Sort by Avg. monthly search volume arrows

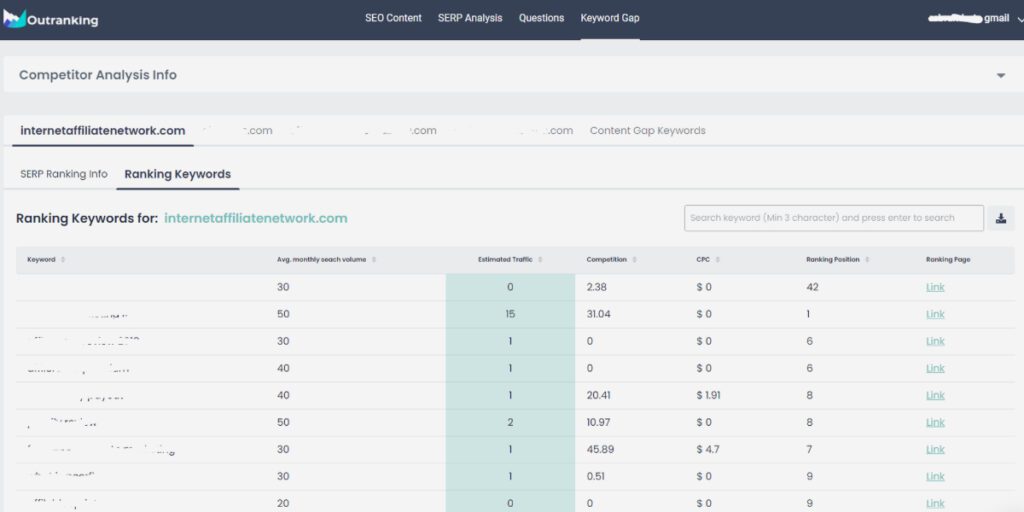click(374, 260)
